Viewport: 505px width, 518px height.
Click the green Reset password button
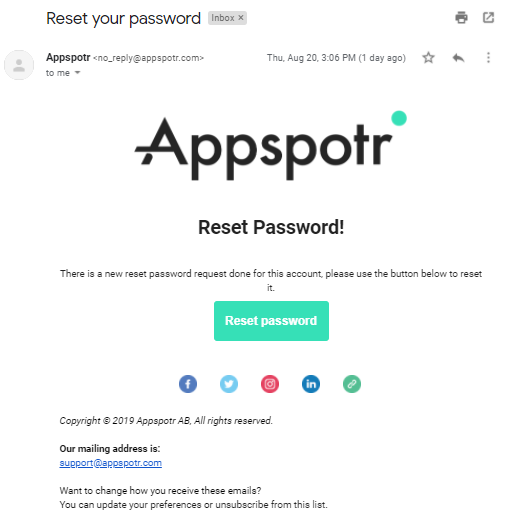271,321
